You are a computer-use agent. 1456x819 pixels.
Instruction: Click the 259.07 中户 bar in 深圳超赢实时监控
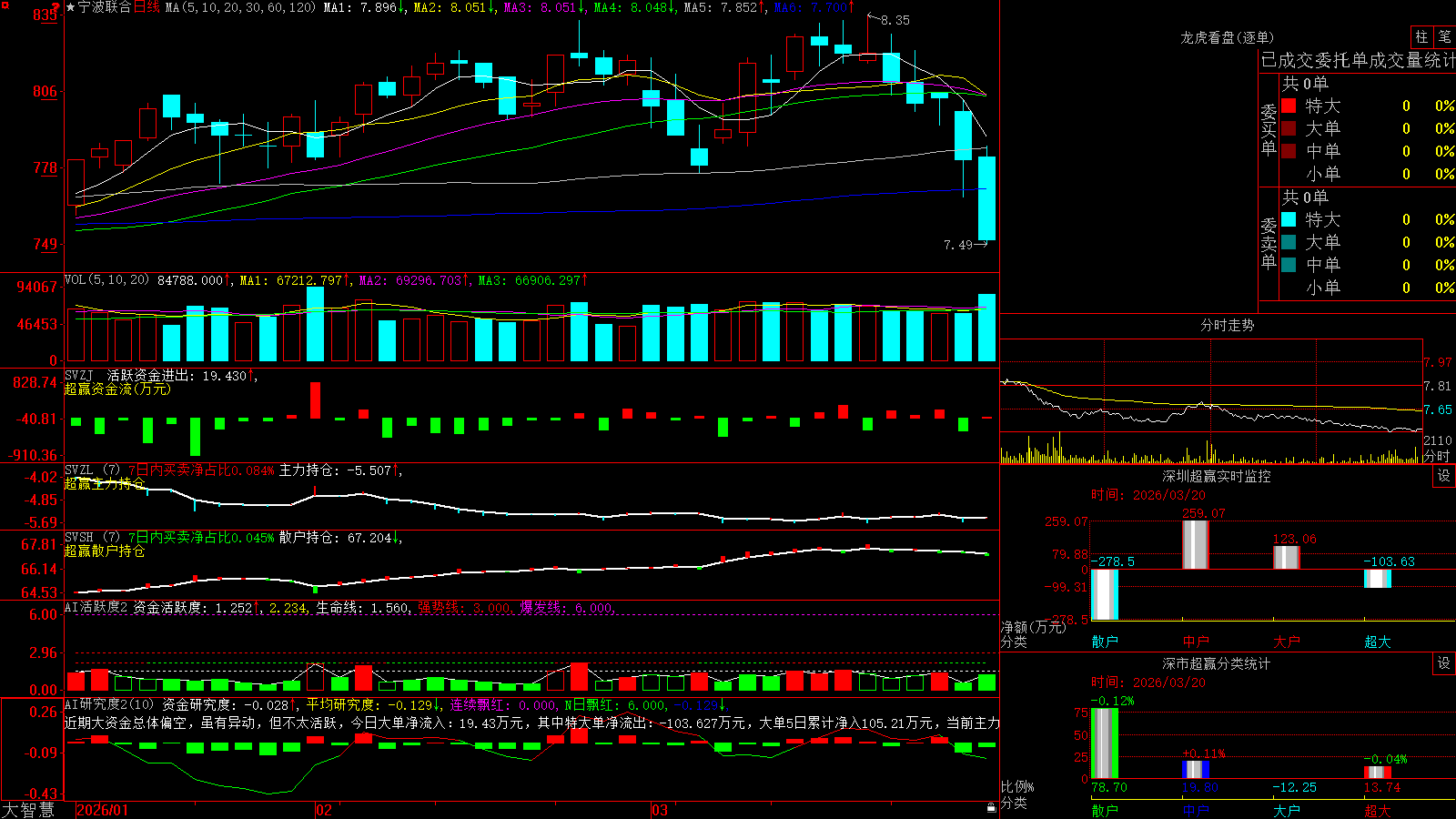pyautogui.click(x=1196, y=544)
